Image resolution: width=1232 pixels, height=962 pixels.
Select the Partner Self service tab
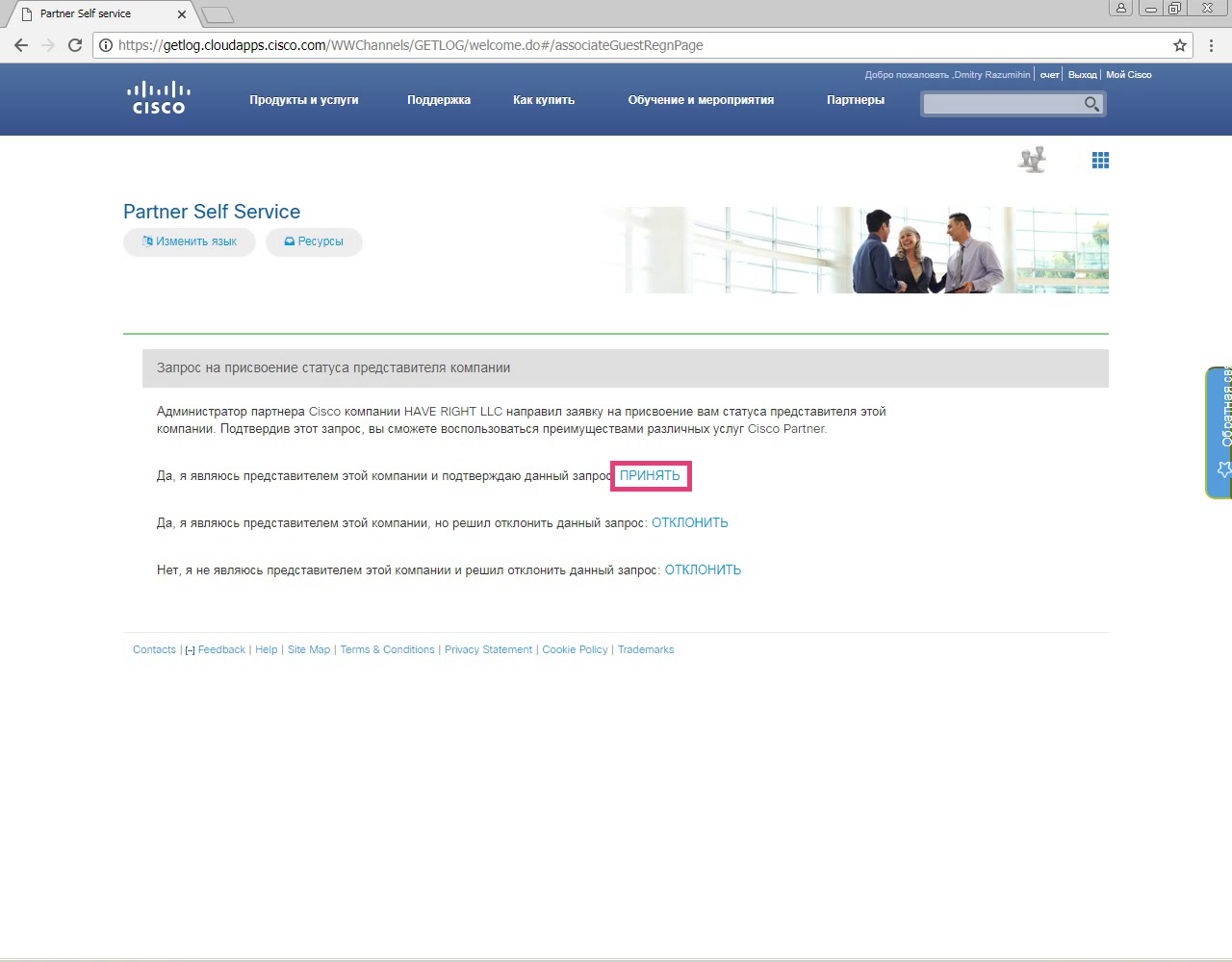pos(101,13)
